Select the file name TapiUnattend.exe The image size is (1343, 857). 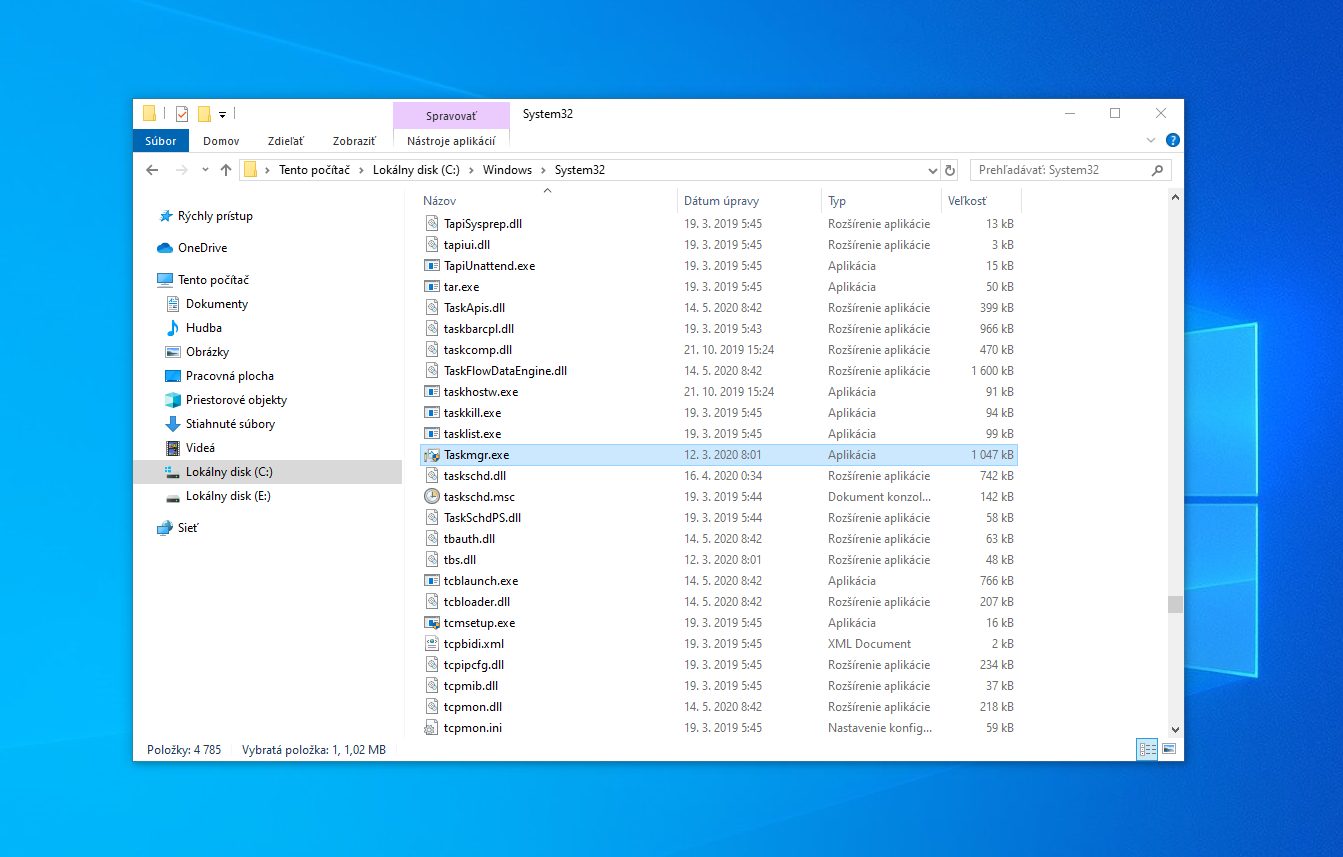click(490, 266)
